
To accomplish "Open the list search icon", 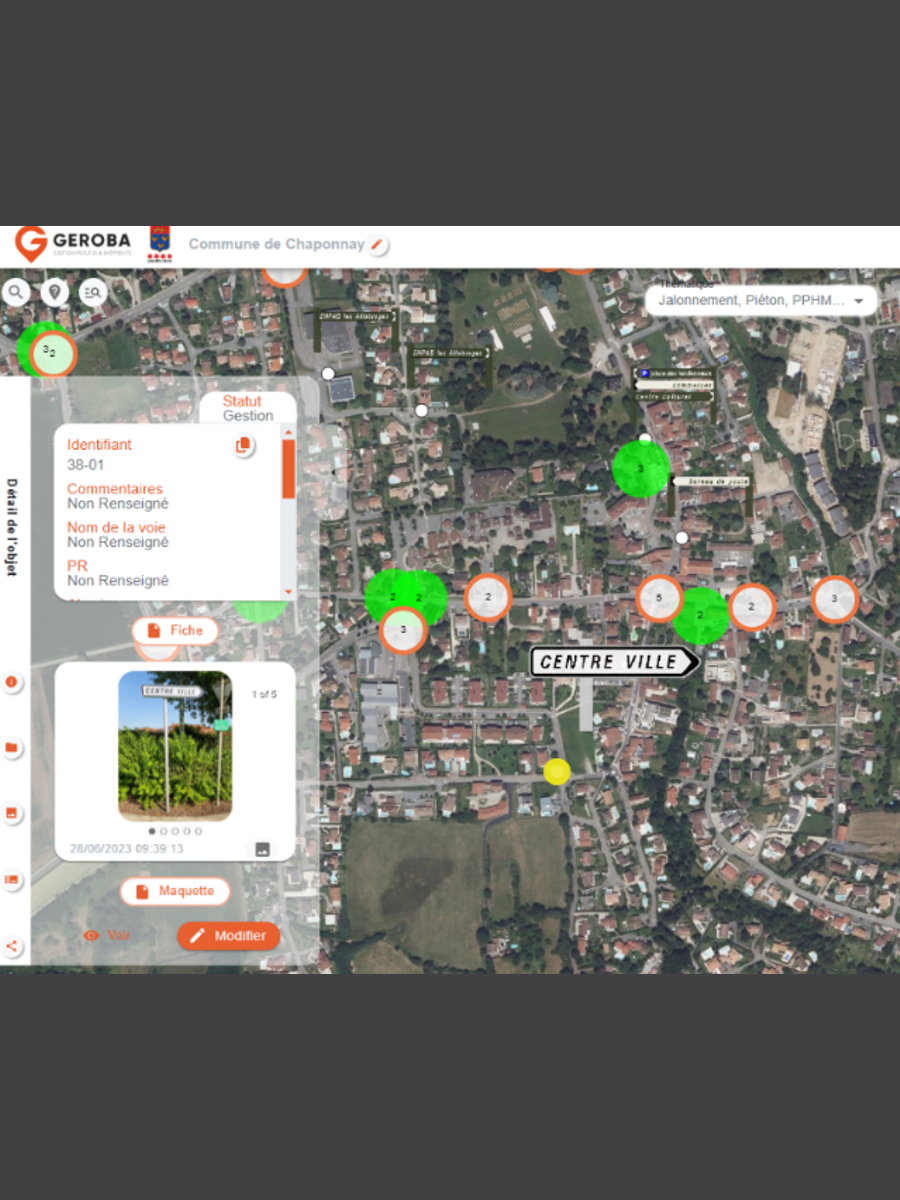I will pyautogui.click(x=94, y=292).
